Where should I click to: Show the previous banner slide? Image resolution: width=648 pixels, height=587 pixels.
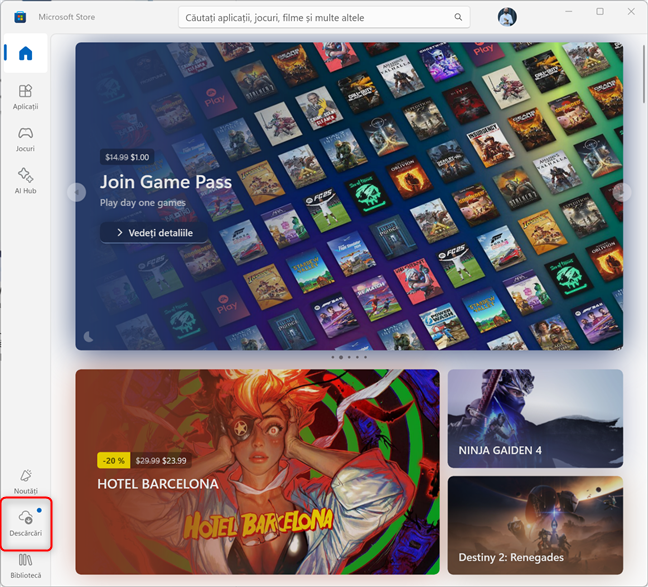coord(76,192)
